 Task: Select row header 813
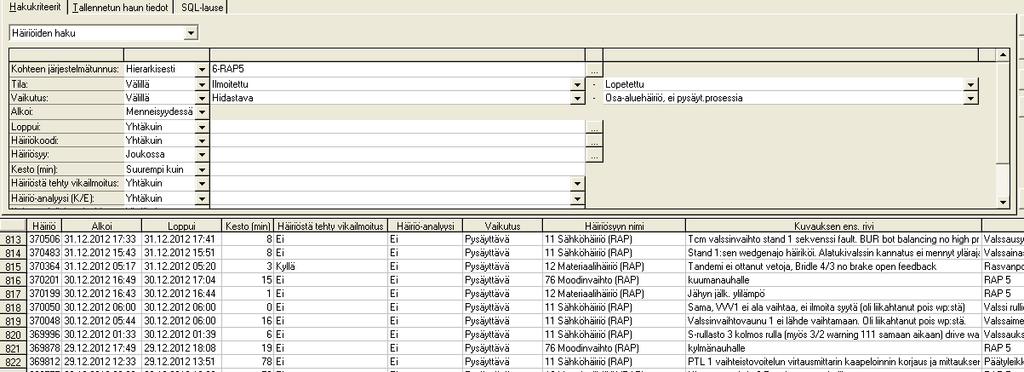click(x=13, y=239)
